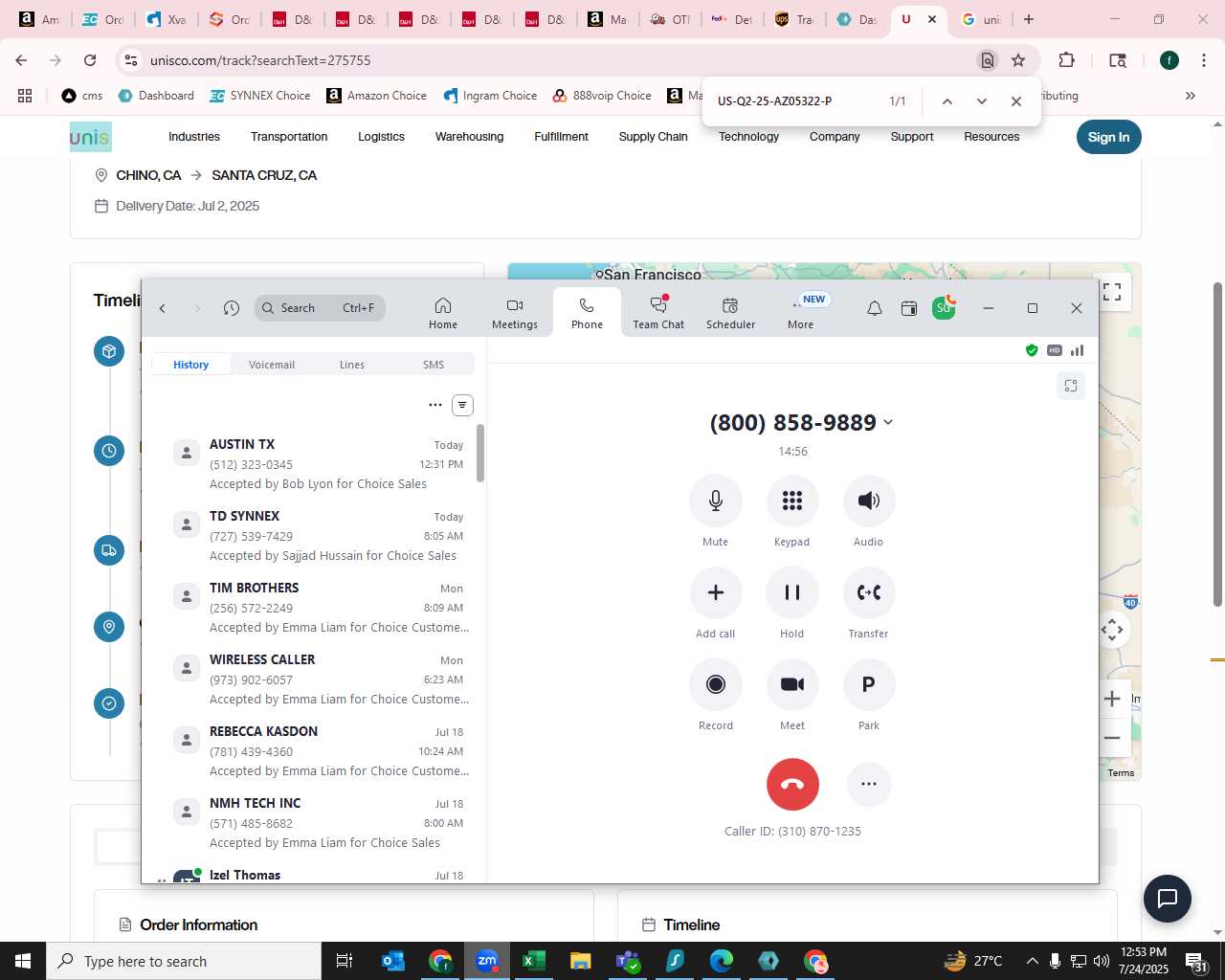
Task: Open Zoom Home tab
Action: pos(443,313)
